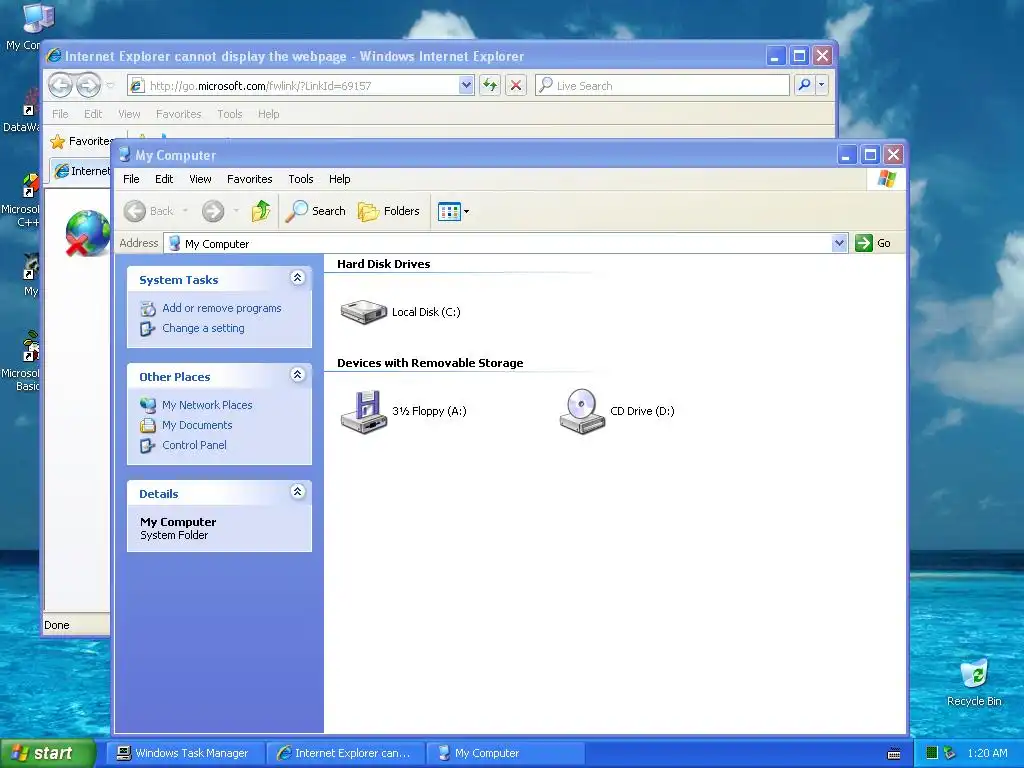The width and height of the screenshot is (1024, 768).
Task: Click the Windows flag logo in My Computer
Action: [x=887, y=178]
